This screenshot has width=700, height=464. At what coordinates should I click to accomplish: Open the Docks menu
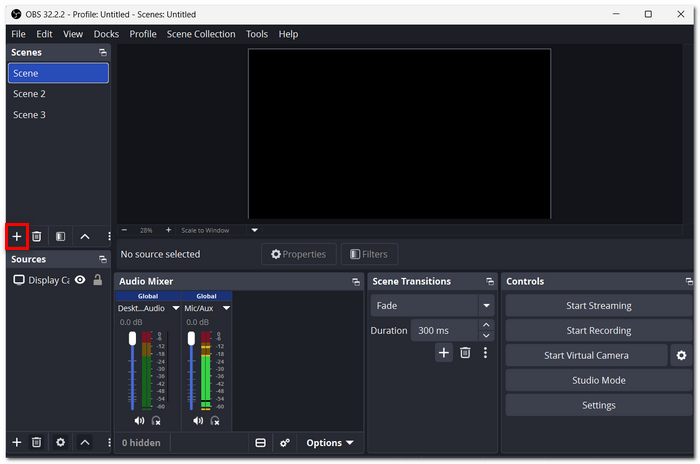(106, 34)
